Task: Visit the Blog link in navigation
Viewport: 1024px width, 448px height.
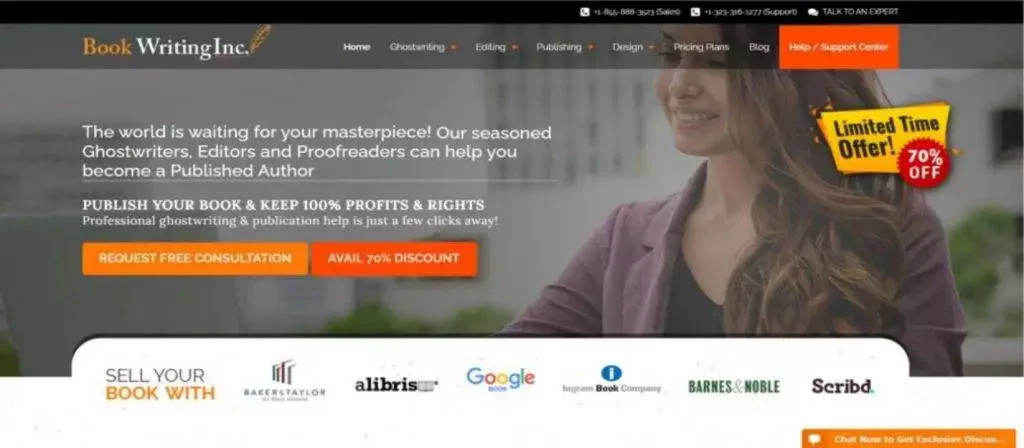Action: tap(759, 47)
